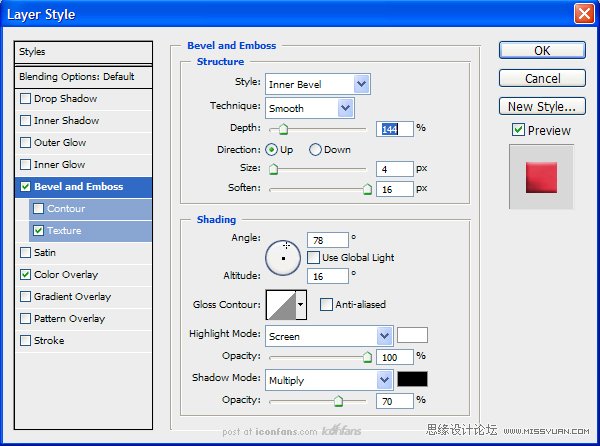Click the Cancel button
Image resolution: width=600 pixels, height=446 pixels.
[542, 78]
